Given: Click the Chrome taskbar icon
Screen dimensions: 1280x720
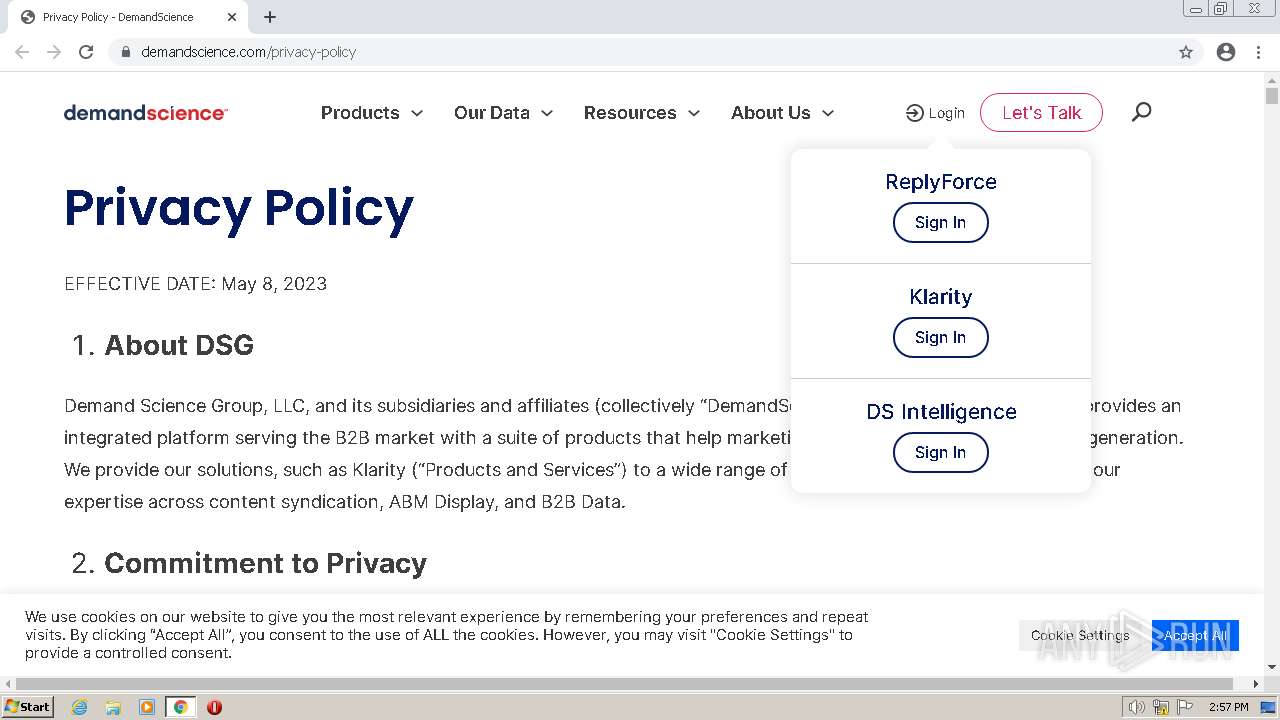Looking at the screenshot, I should [180, 707].
